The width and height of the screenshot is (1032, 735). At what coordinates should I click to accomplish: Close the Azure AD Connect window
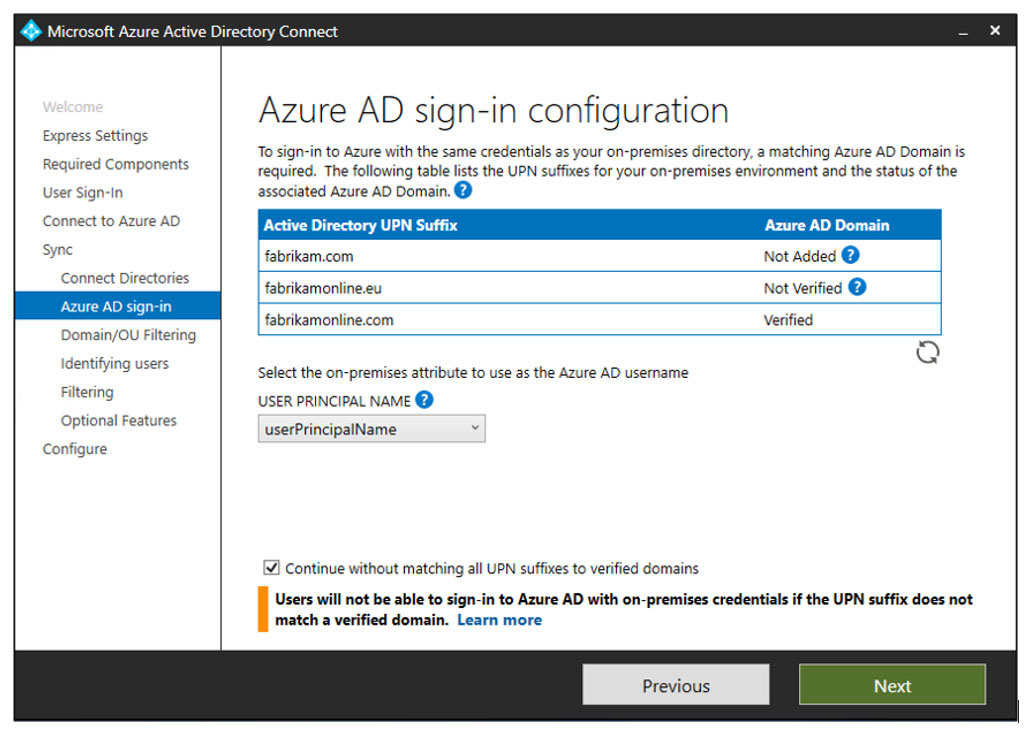point(995,30)
